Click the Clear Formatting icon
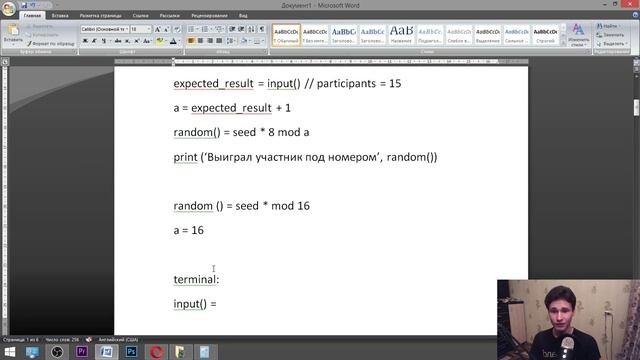The width and height of the screenshot is (640, 360). (178, 29)
